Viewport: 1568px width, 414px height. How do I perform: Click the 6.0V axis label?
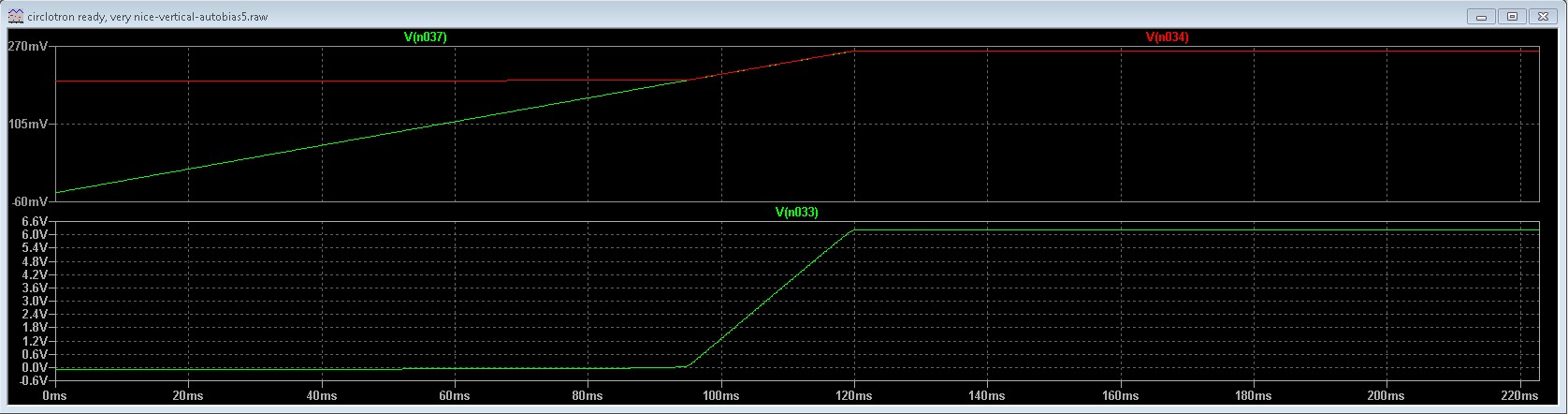36,234
